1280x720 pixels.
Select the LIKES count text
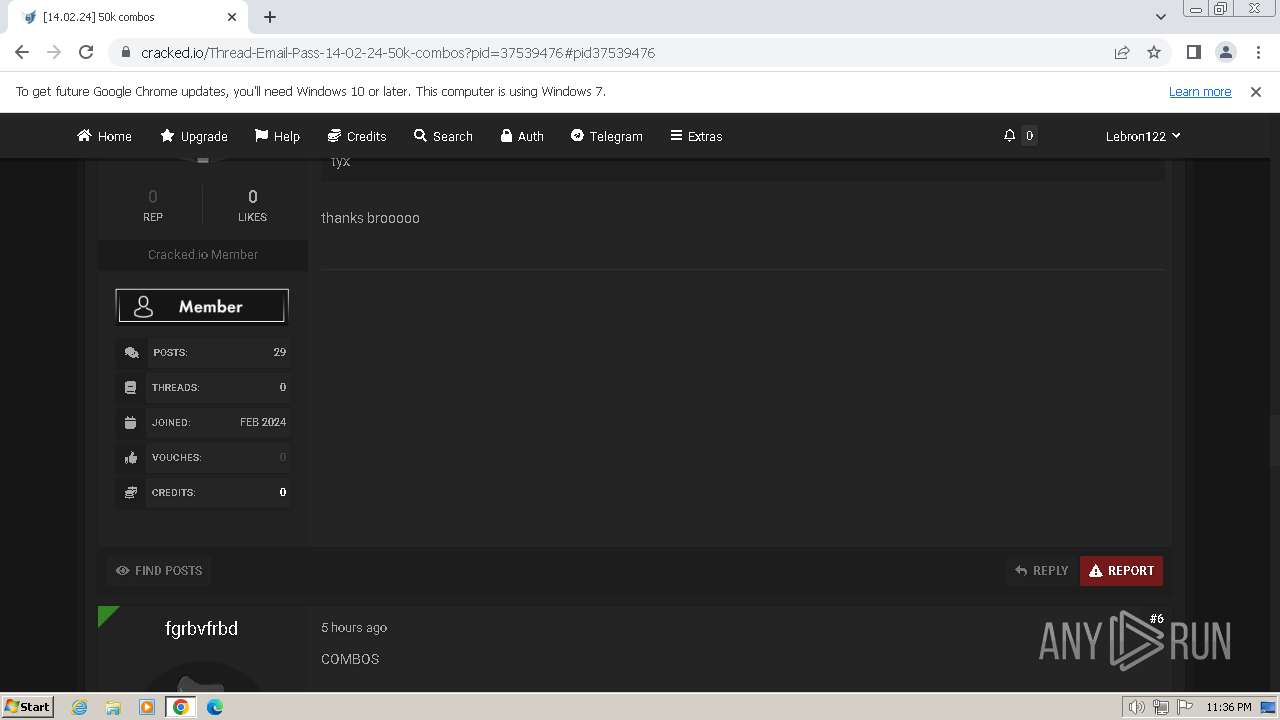[252, 197]
